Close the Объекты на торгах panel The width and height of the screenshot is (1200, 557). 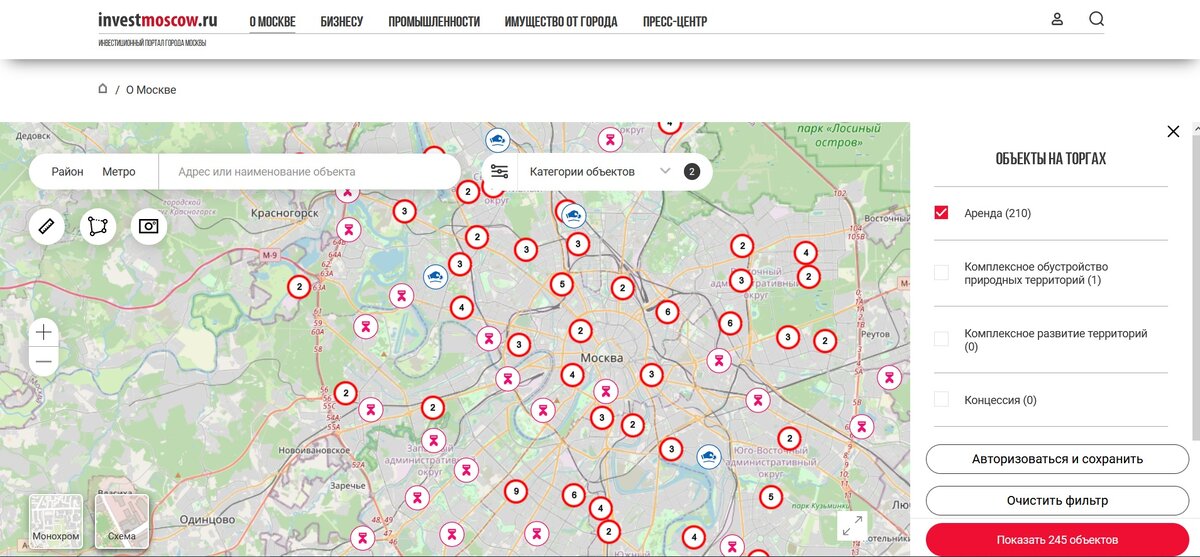tap(1173, 131)
